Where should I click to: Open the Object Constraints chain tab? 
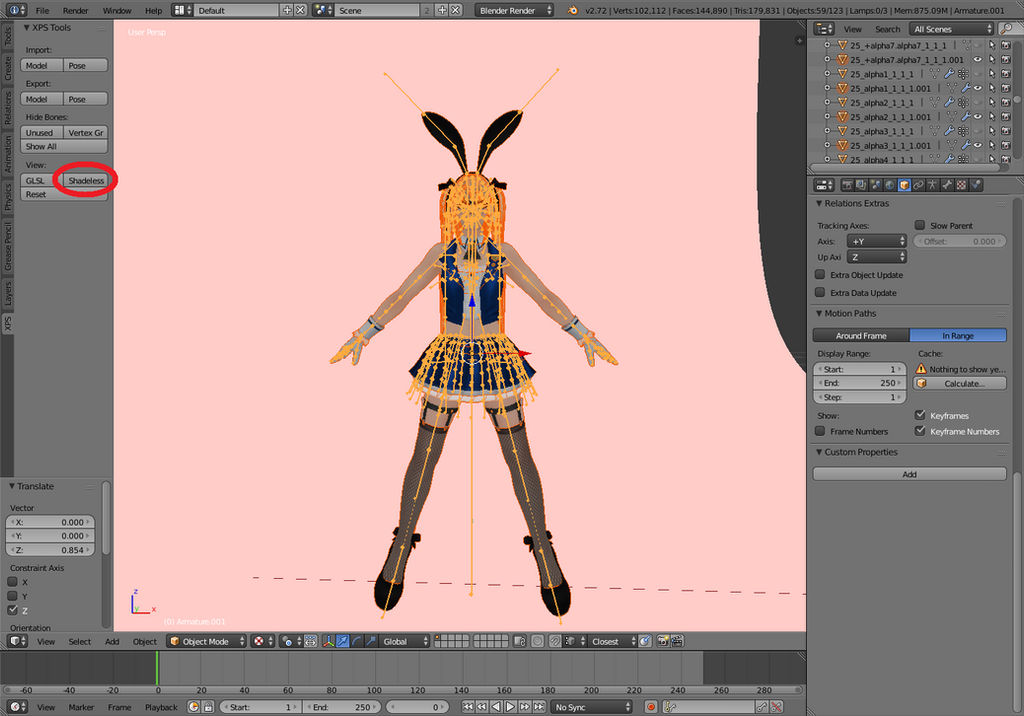pyautogui.click(x=918, y=185)
